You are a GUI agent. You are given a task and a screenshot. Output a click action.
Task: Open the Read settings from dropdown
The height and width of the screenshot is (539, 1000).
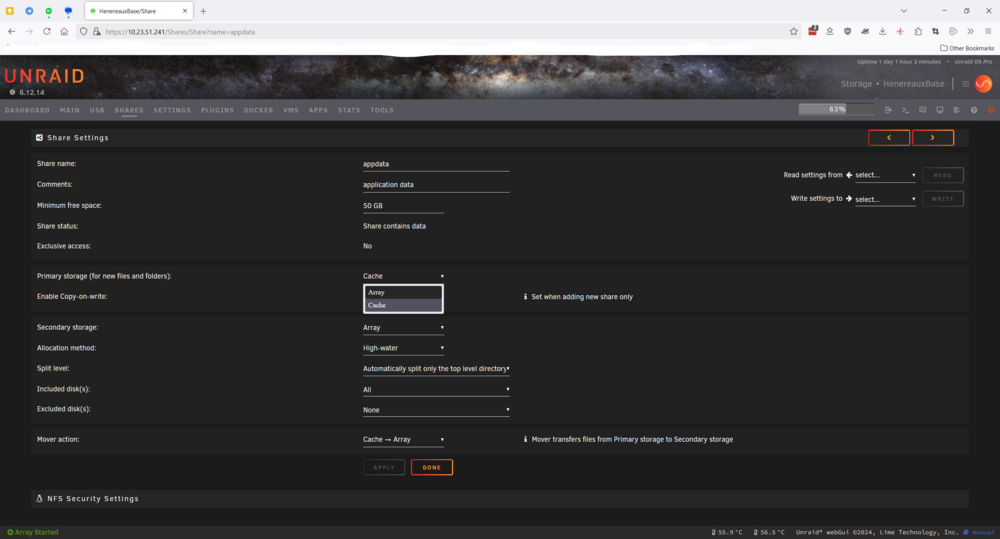(x=885, y=175)
